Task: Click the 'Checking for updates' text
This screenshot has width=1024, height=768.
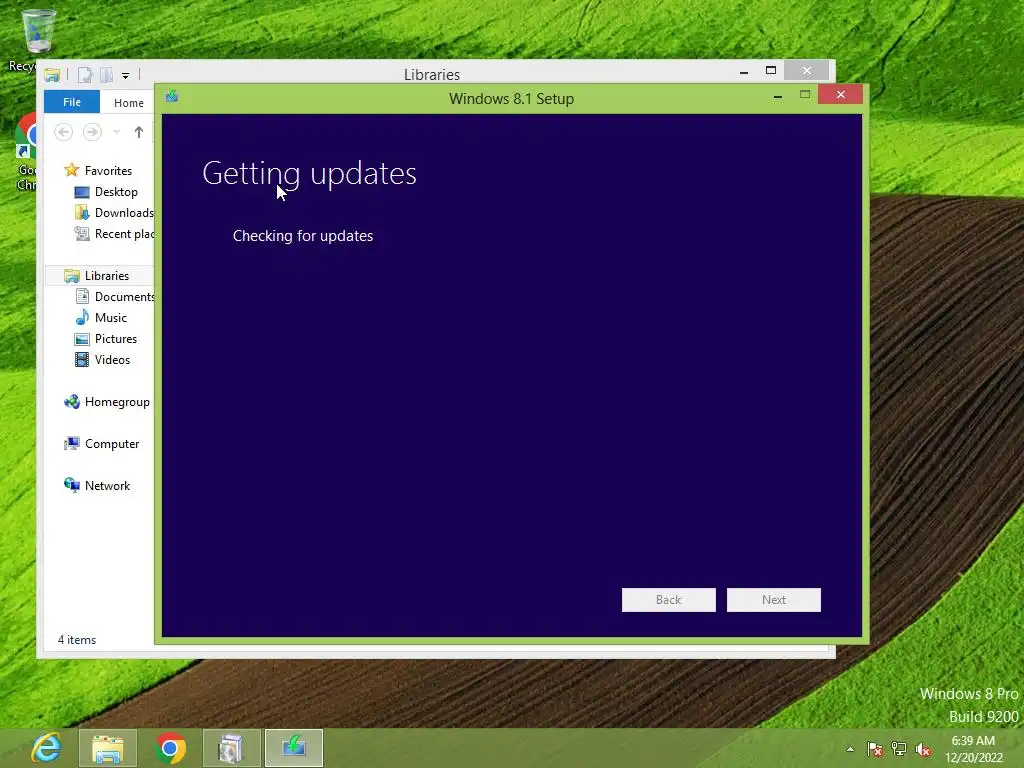Action: pos(303,236)
